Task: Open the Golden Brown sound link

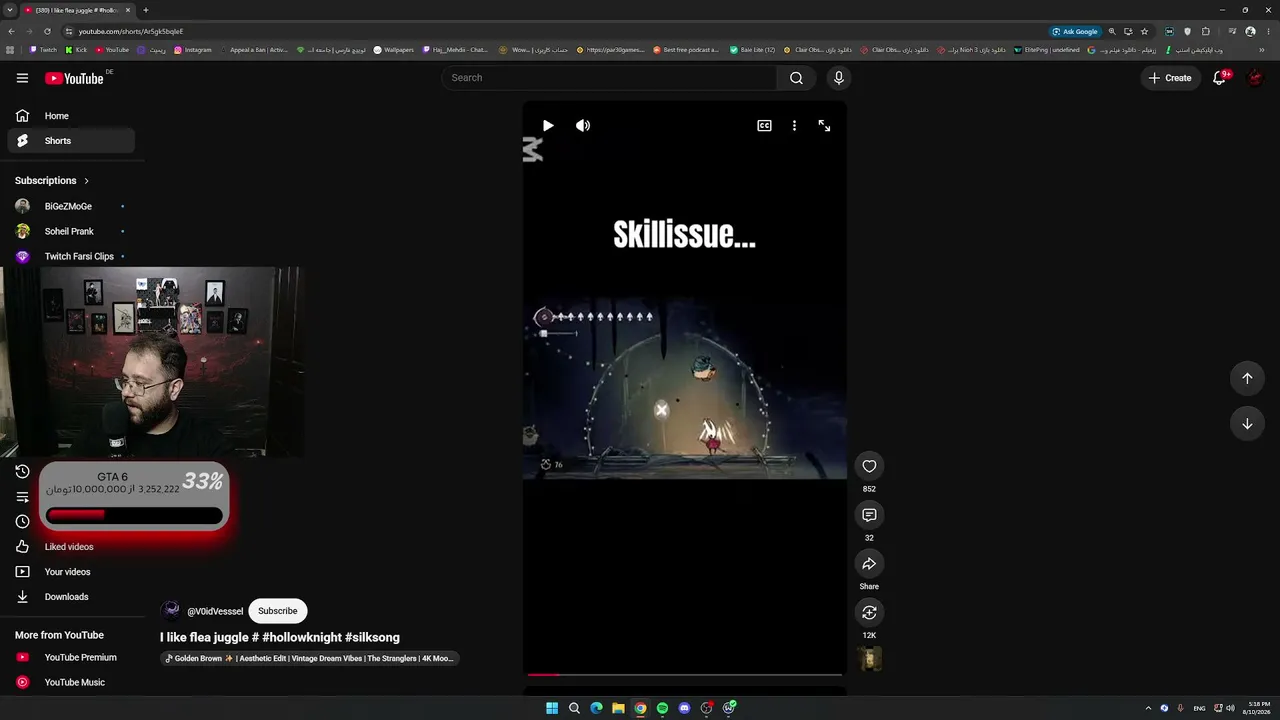Action: pyautogui.click(x=309, y=659)
